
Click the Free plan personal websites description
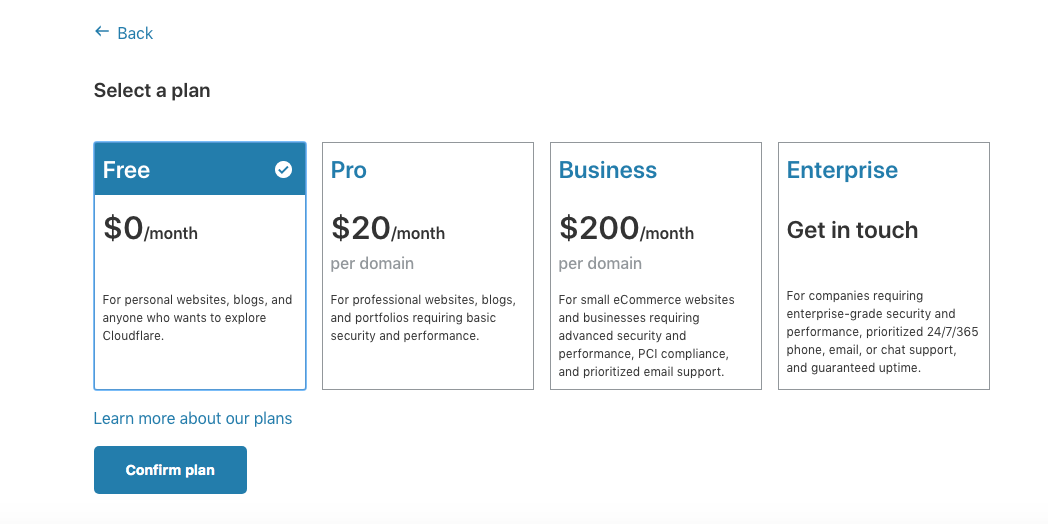click(x=198, y=317)
